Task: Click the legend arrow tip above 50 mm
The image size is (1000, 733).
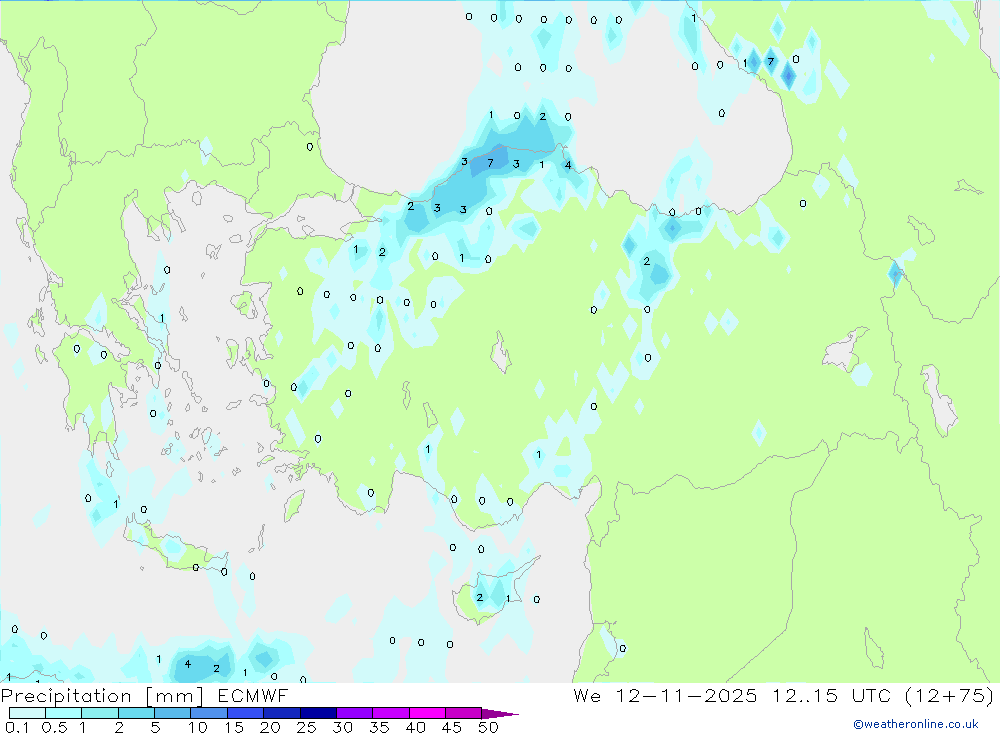Action: pos(499,714)
